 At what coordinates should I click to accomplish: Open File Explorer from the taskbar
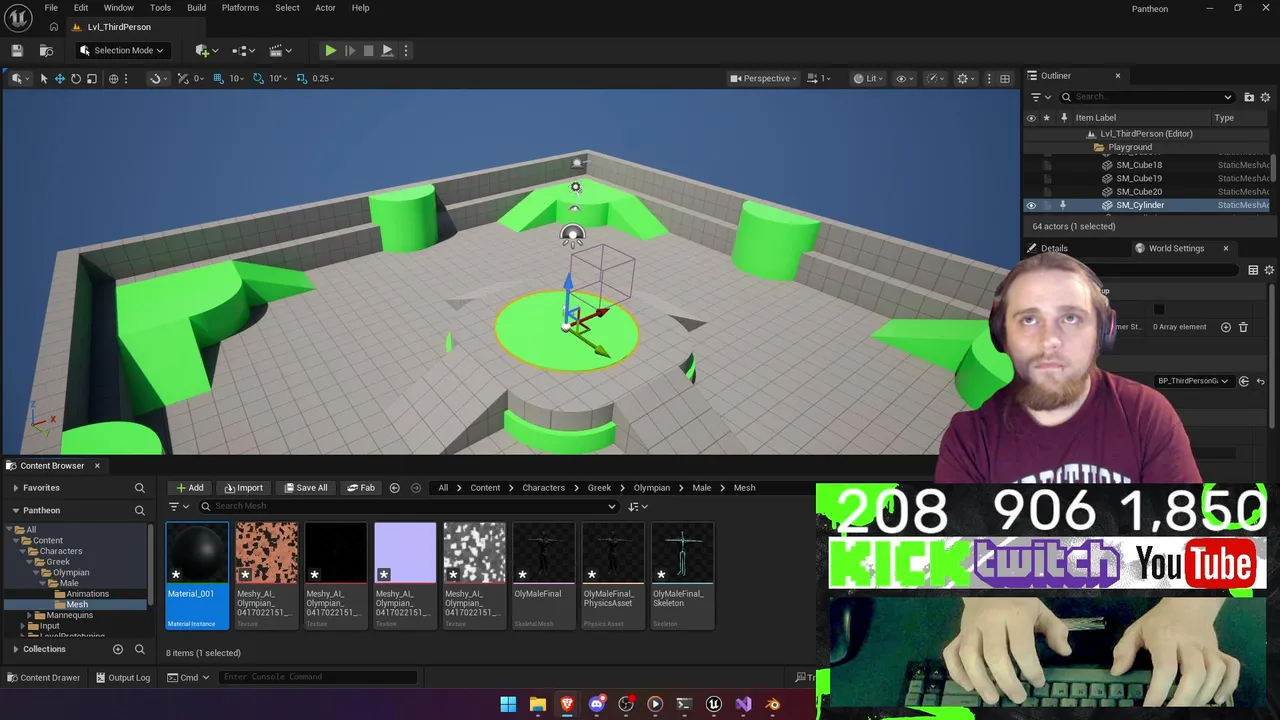(538, 704)
